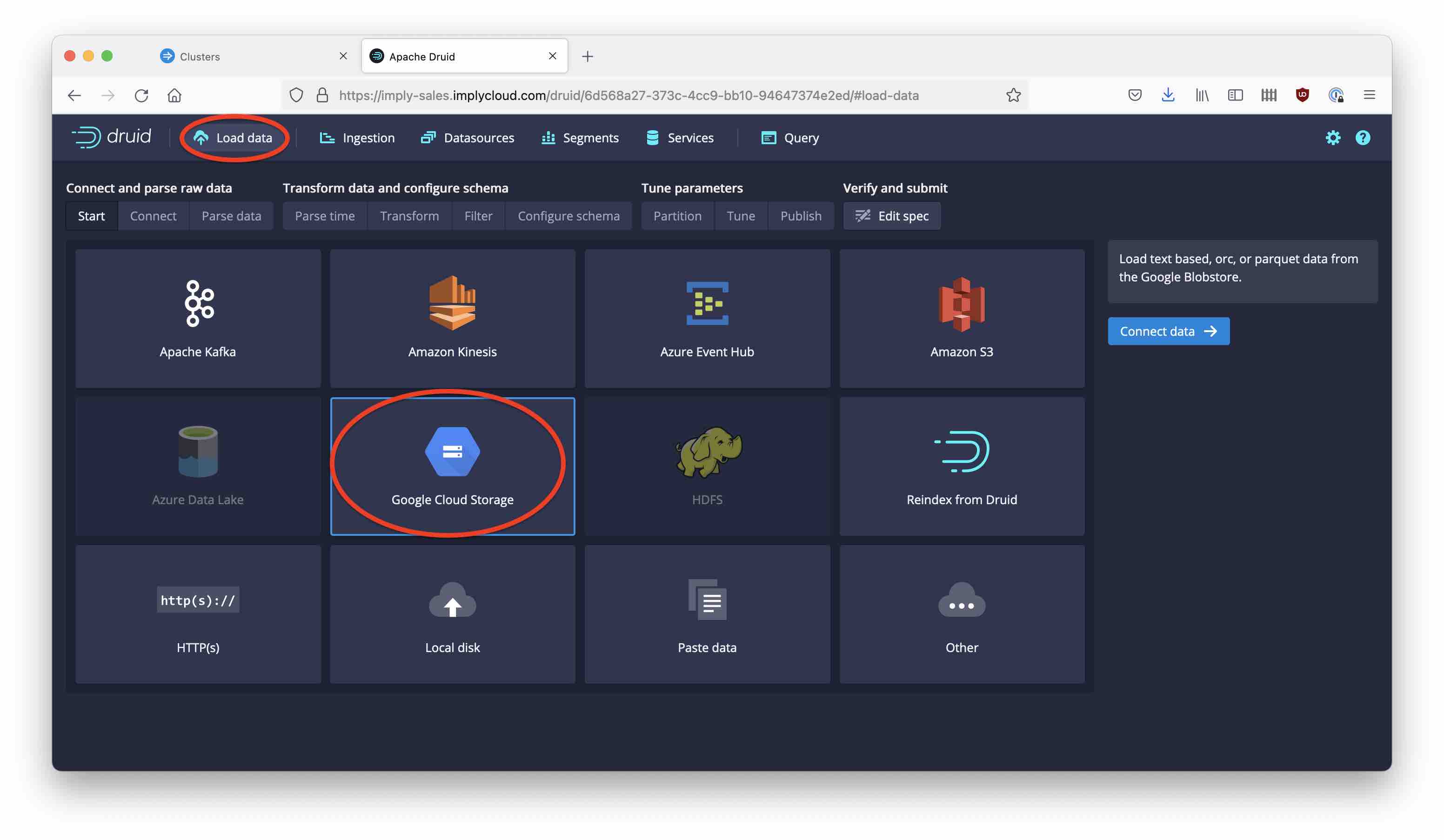Pick the Paste data tile
This screenshot has width=1444, height=840.
point(707,614)
